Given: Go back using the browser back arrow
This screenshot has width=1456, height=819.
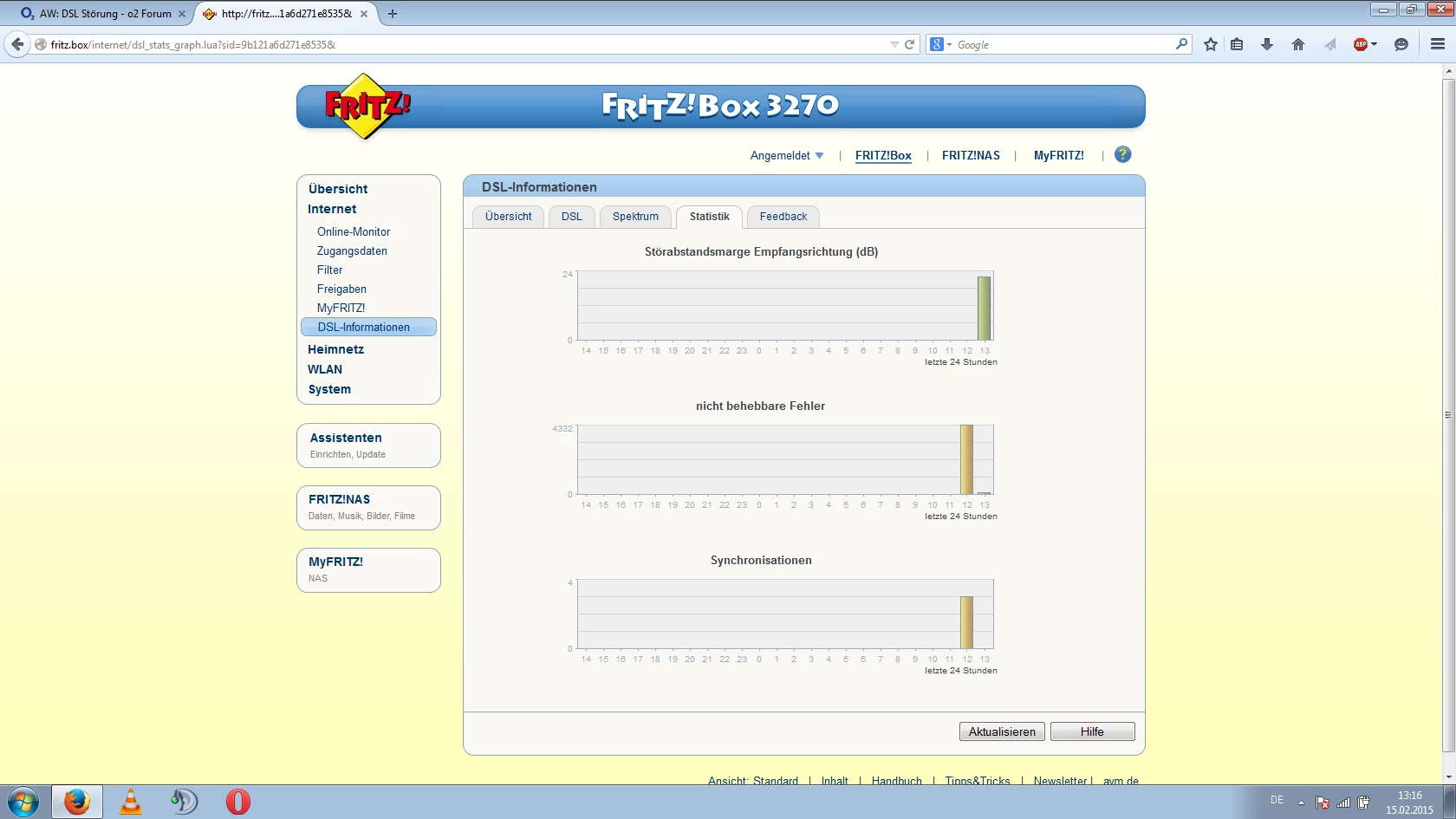Looking at the screenshot, I should tap(17, 44).
